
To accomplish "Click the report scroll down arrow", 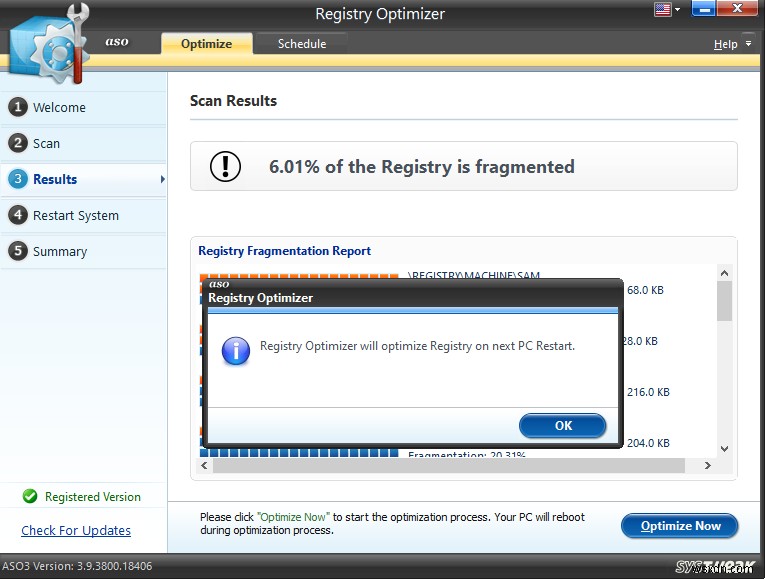I will [x=725, y=449].
